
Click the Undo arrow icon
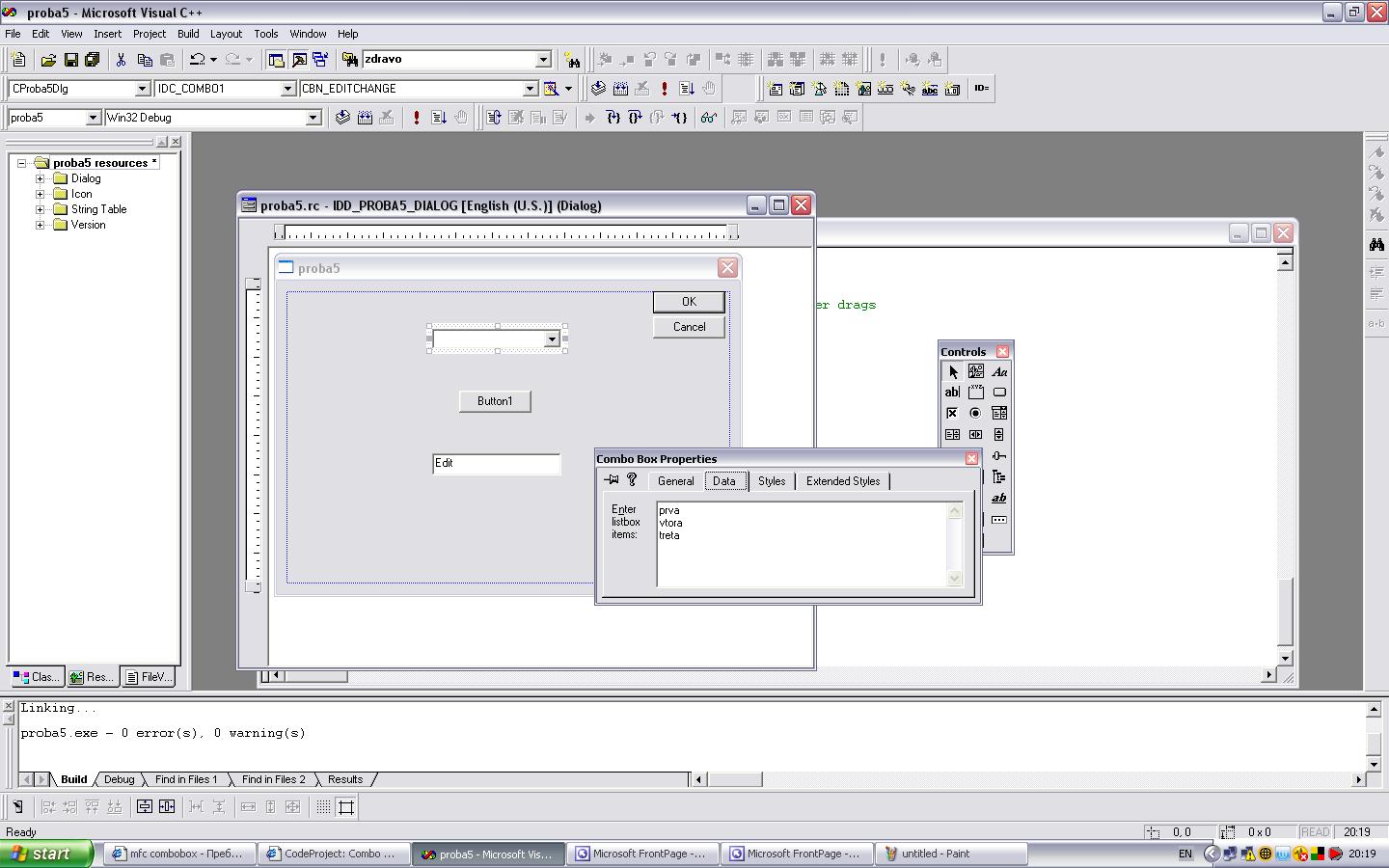197,60
